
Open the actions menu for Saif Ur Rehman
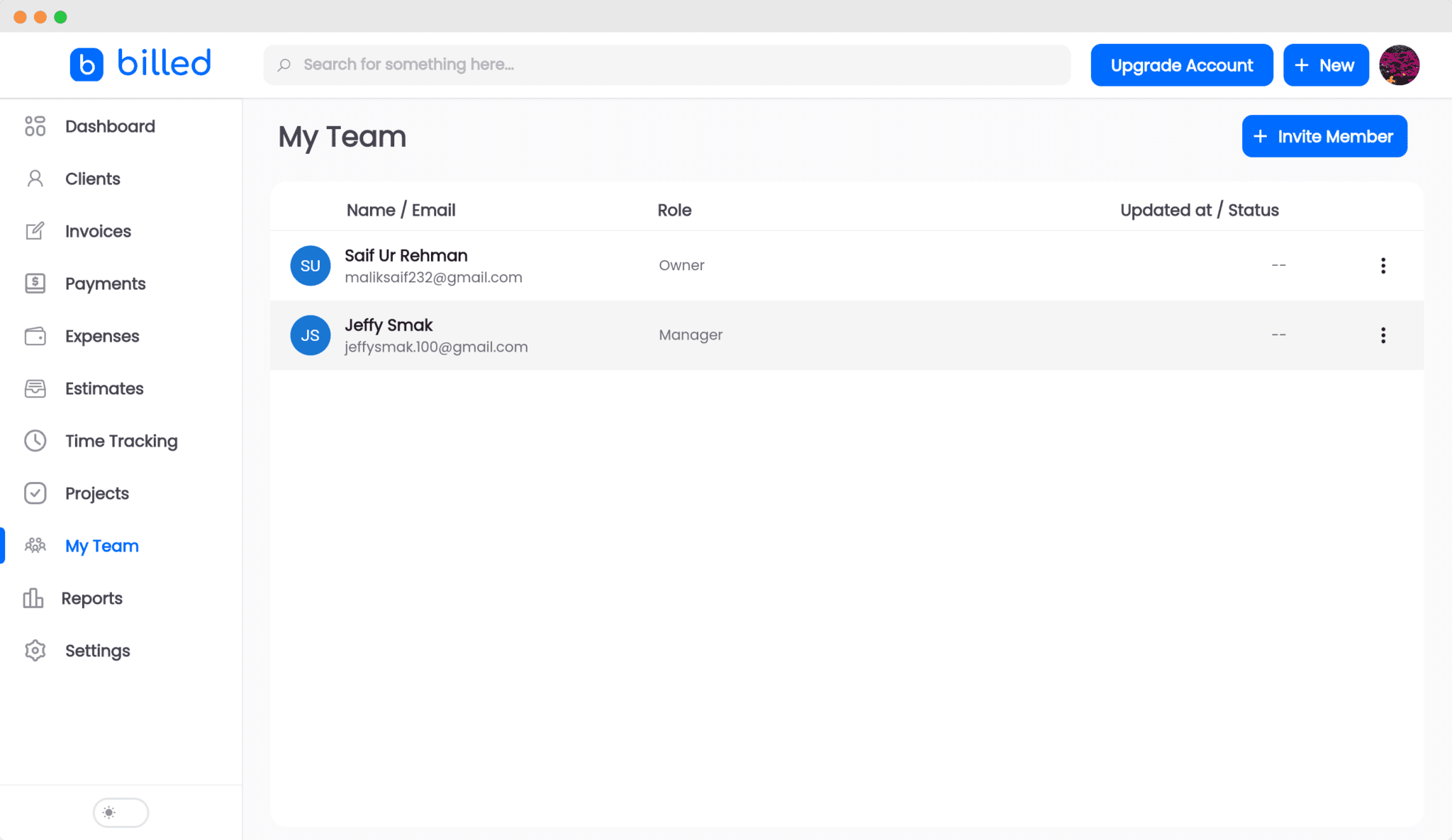(1383, 265)
